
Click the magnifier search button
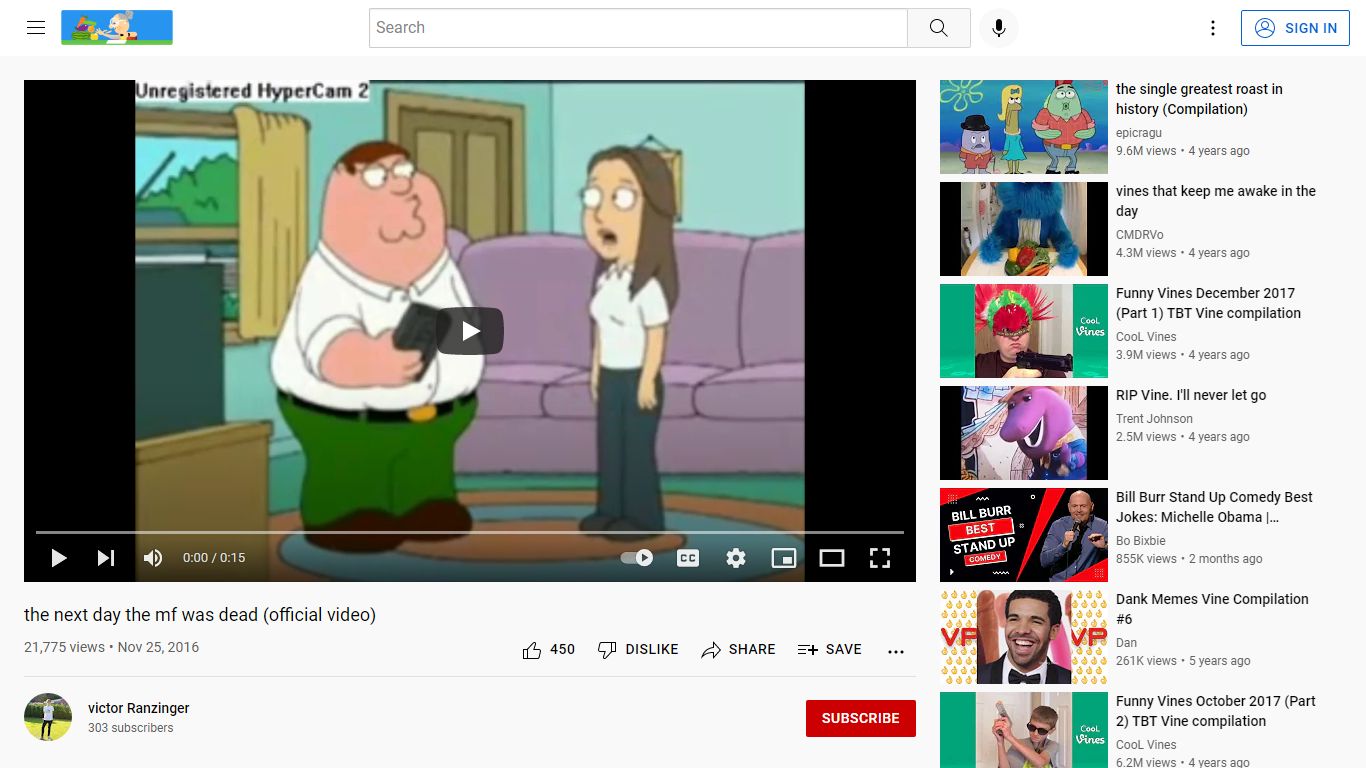coord(938,28)
